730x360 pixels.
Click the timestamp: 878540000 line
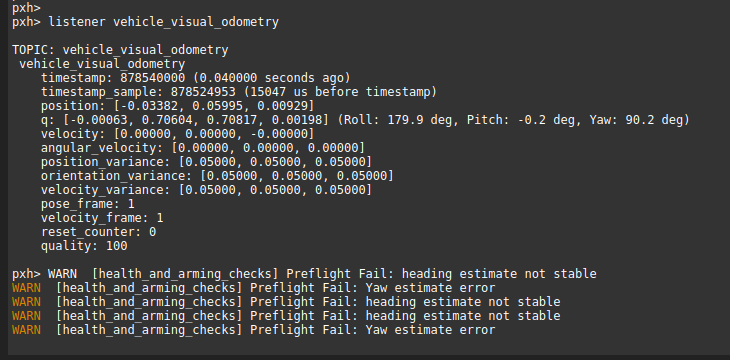196,78
